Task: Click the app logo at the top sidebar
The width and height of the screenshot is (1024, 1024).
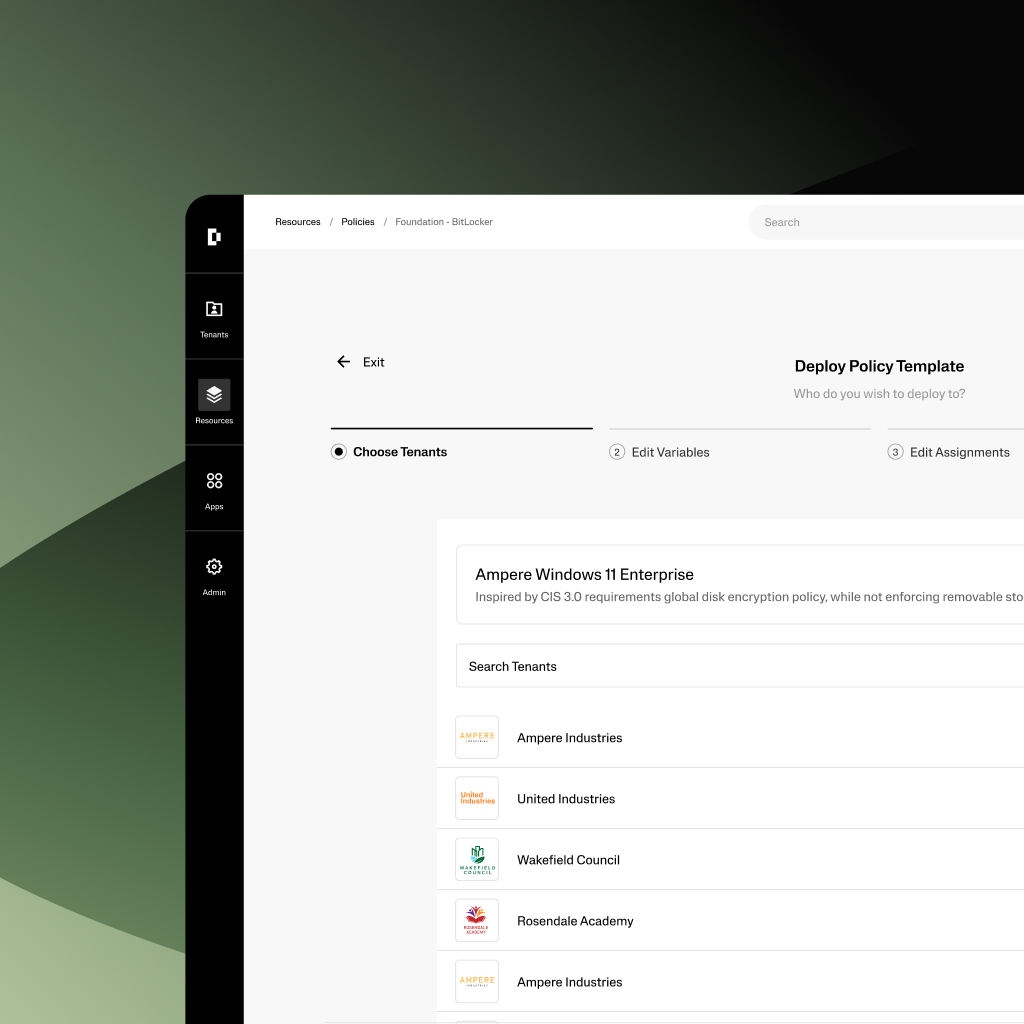Action: (213, 237)
